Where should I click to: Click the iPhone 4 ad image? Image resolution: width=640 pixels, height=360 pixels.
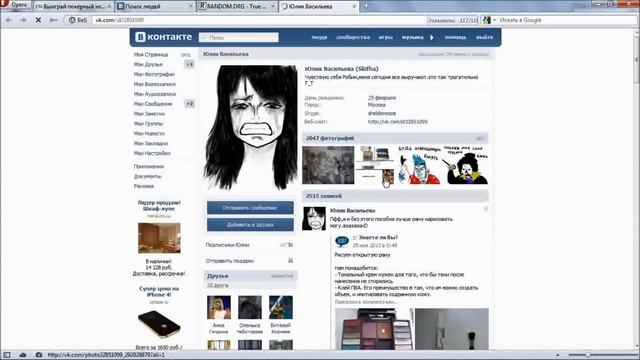(x=159, y=324)
